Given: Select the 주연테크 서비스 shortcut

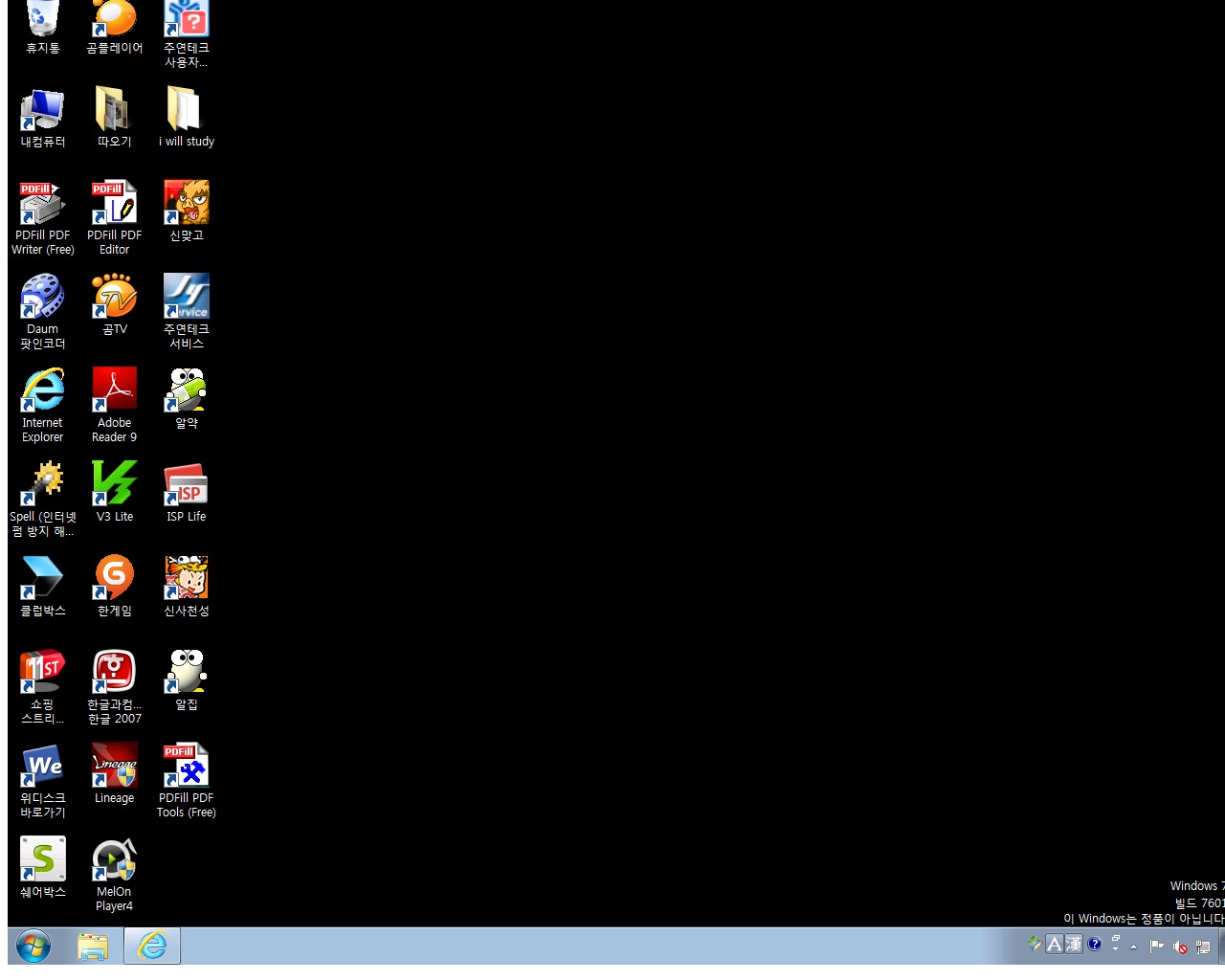Looking at the screenshot, I should (x=186, y=312).
